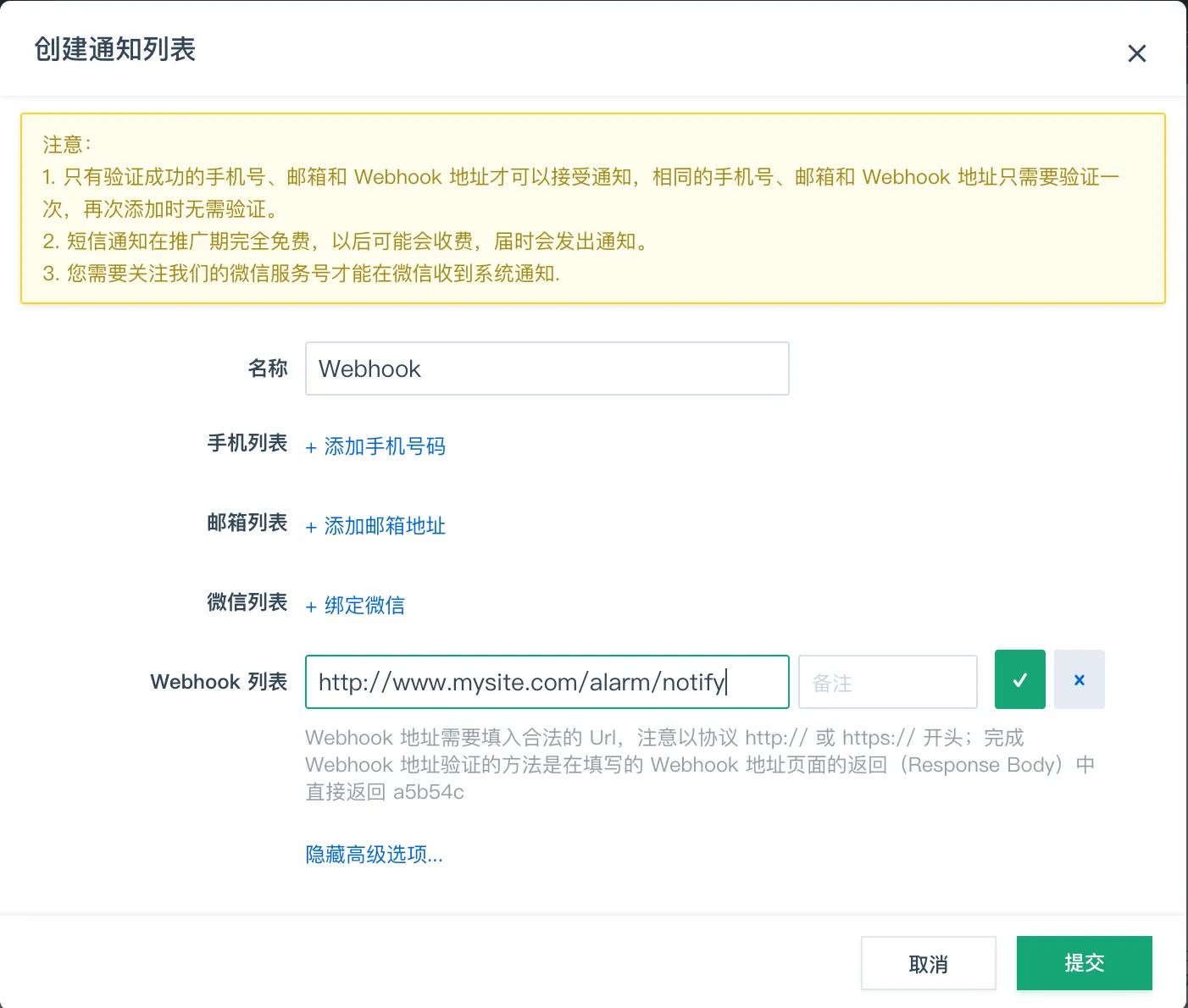The width and height of the screenshot is (1188, 1008).
Task: Click the yellow 注意 notice box
Action: pyautogui.click(x=593, y=208)
